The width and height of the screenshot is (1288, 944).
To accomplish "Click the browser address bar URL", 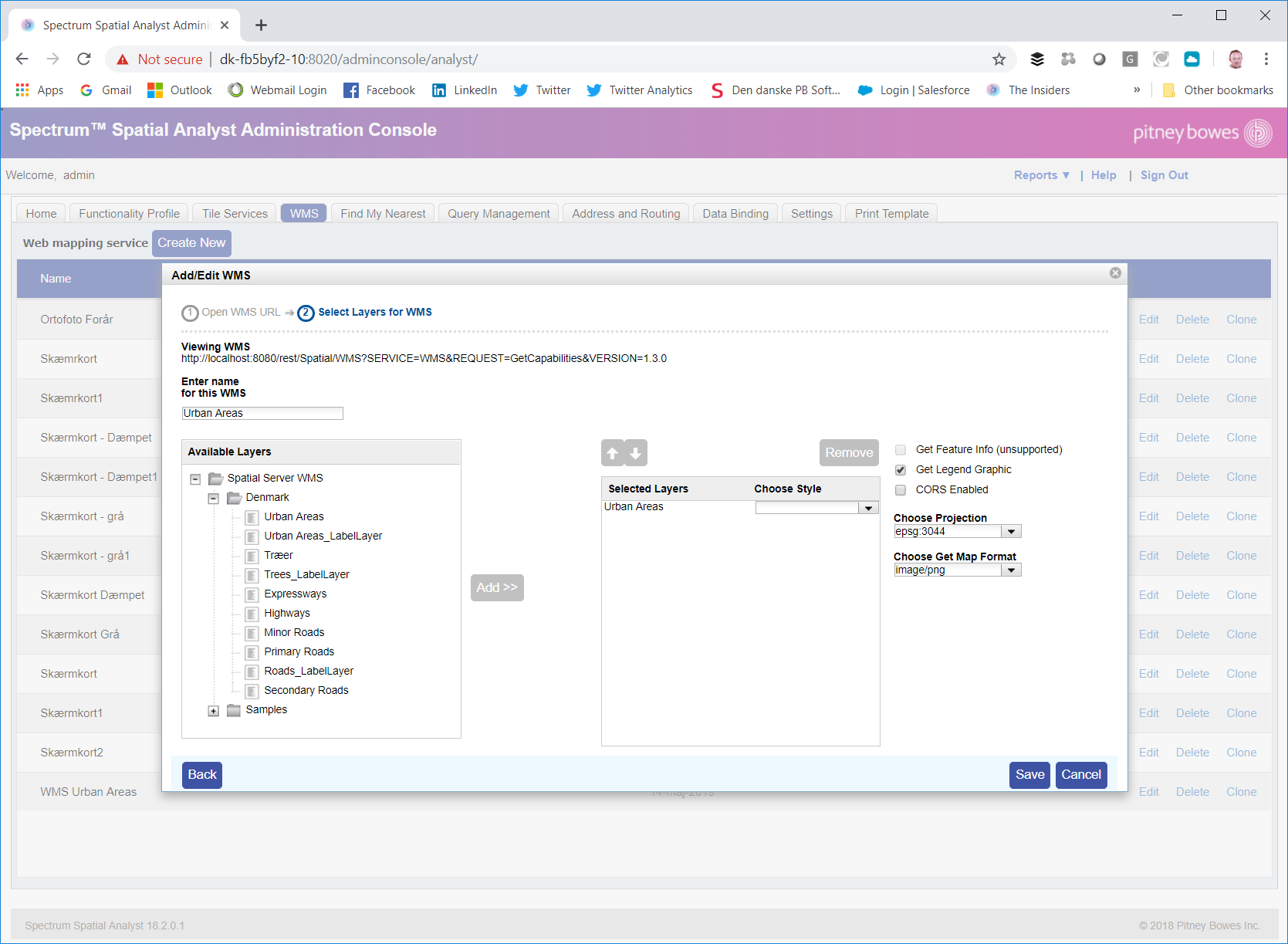I will tap(349, 59).
